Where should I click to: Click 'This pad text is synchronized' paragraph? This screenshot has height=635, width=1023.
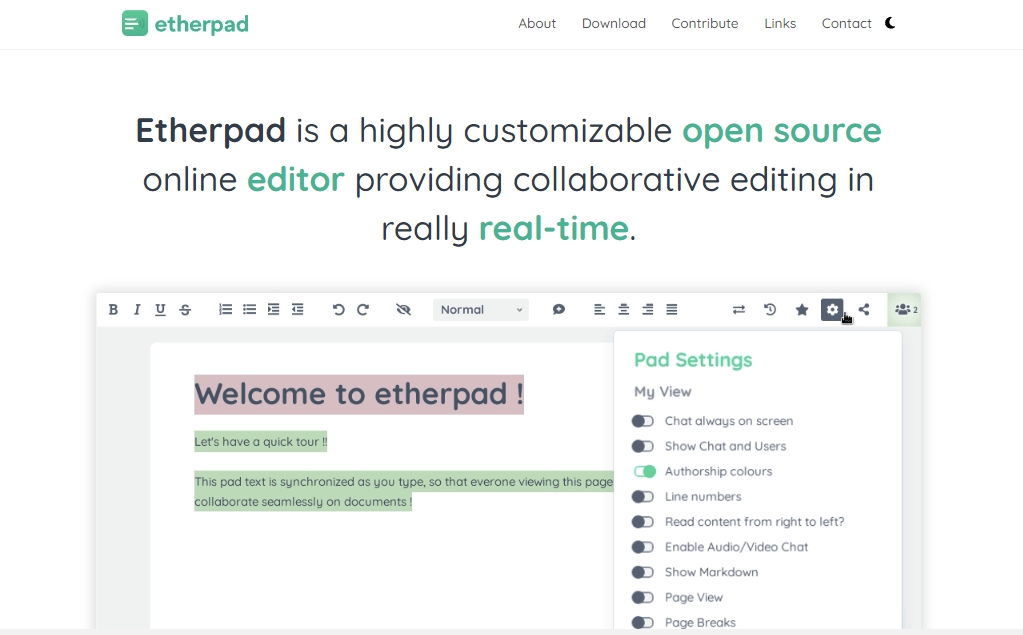tap(404, 482)
